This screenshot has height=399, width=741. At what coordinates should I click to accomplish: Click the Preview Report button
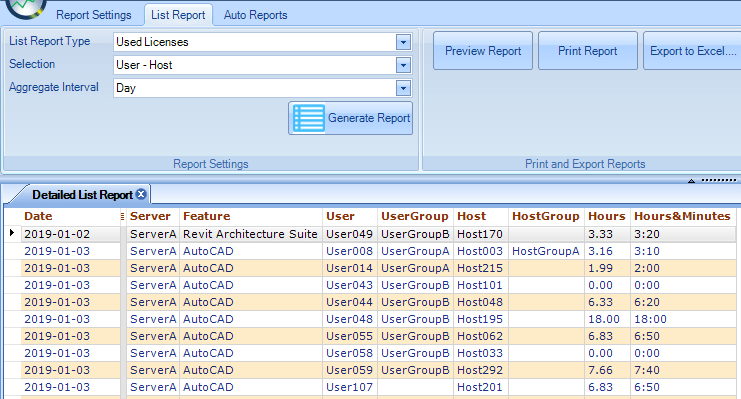[483, 51]
